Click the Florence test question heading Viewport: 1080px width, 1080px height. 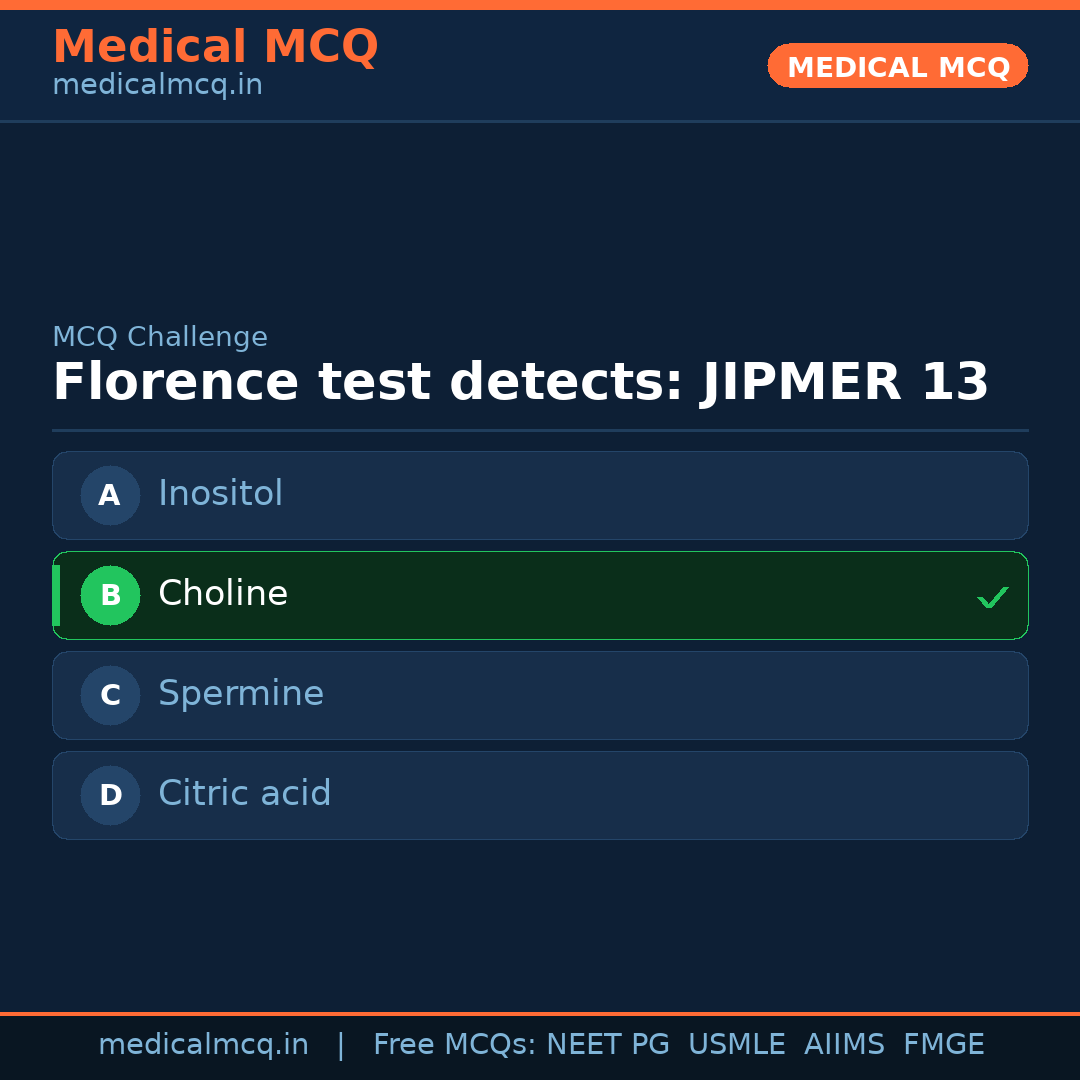tap(520, 383)
